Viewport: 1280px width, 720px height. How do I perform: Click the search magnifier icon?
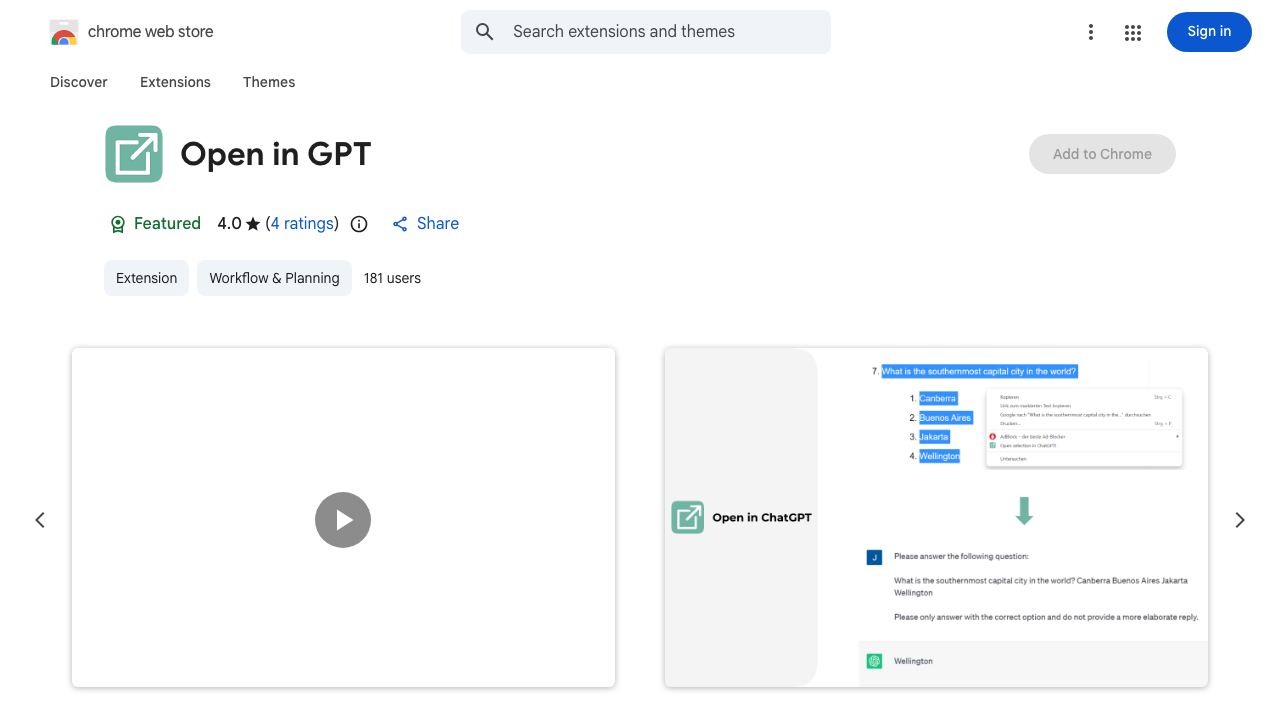(485, 32)
